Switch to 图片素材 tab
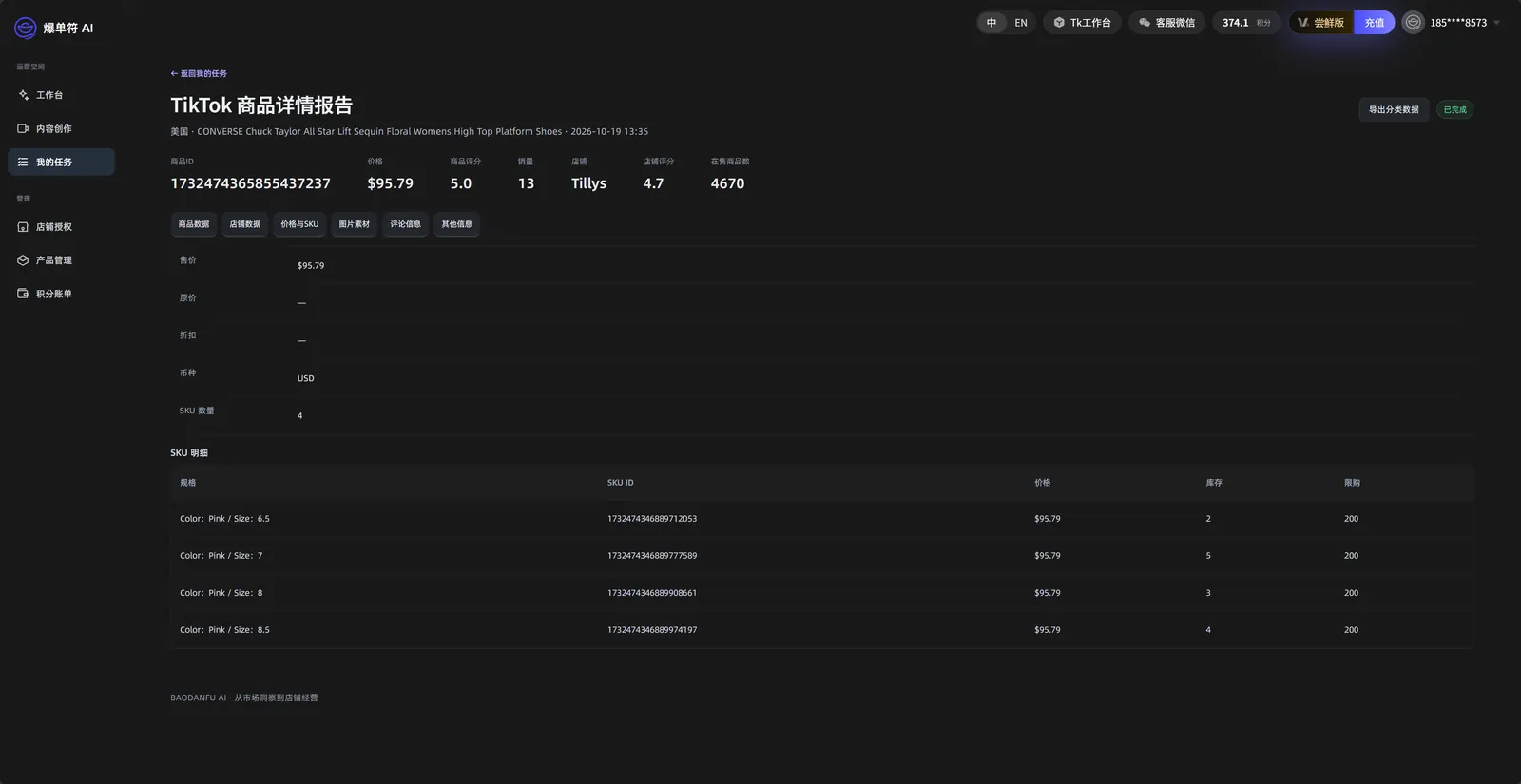 pyautogui.click(x=355, y=224)
